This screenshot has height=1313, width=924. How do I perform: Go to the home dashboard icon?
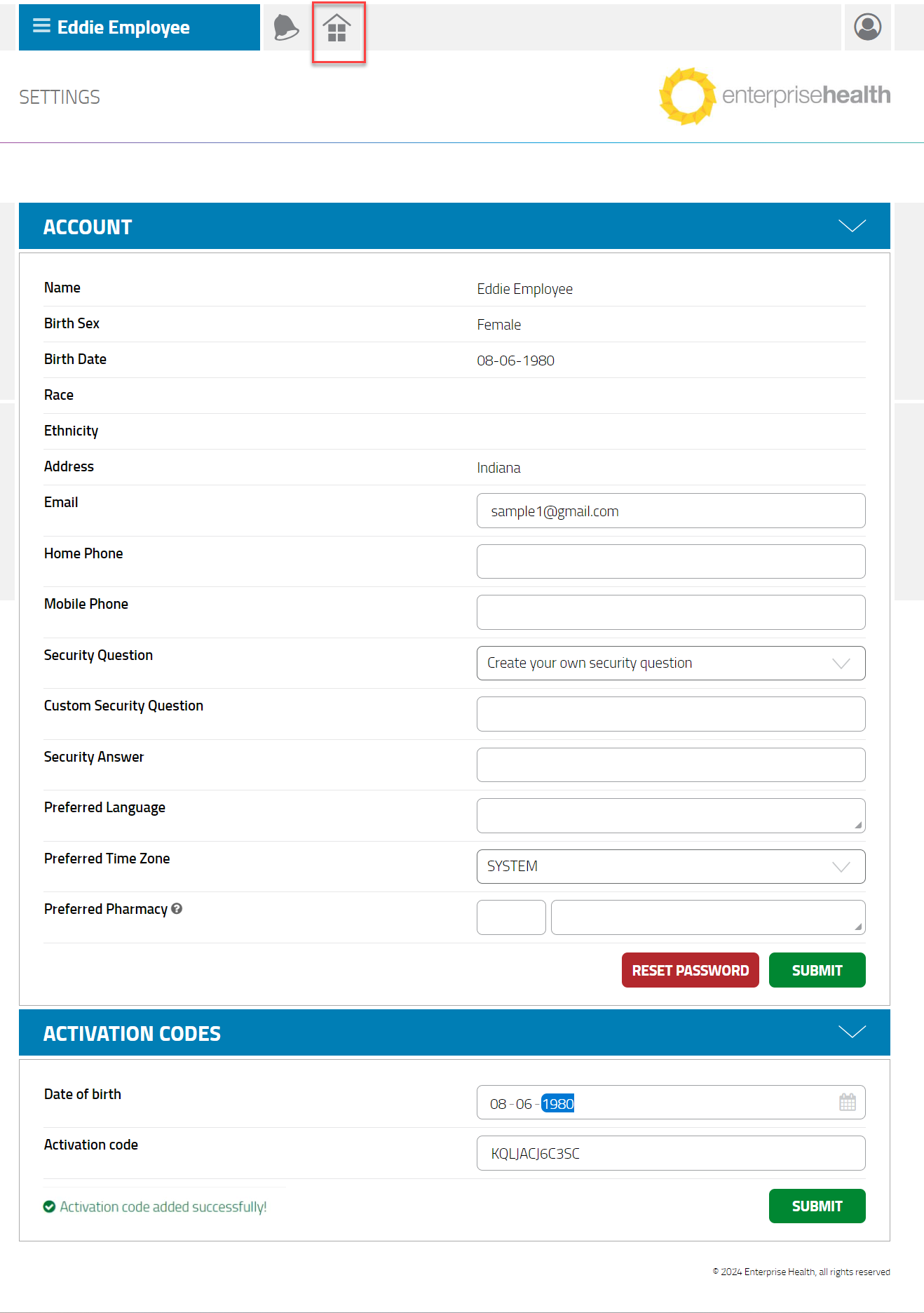click(337, 29)
